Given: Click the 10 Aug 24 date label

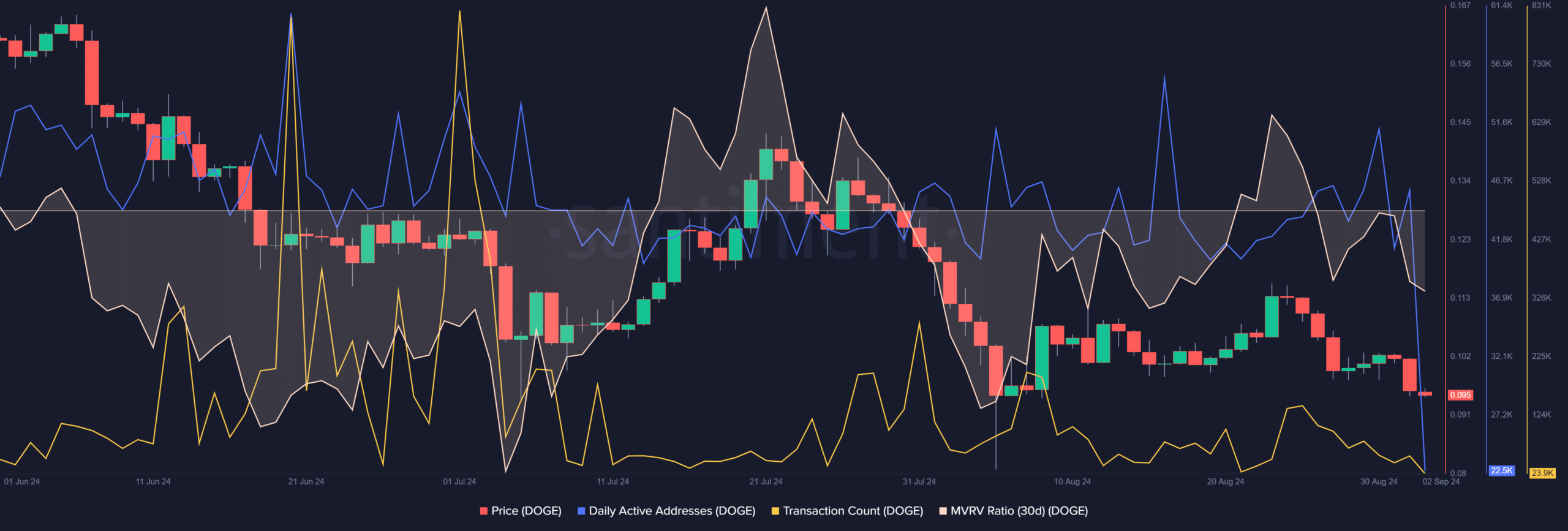Looking at the screenshot, I should [1072, 481].
